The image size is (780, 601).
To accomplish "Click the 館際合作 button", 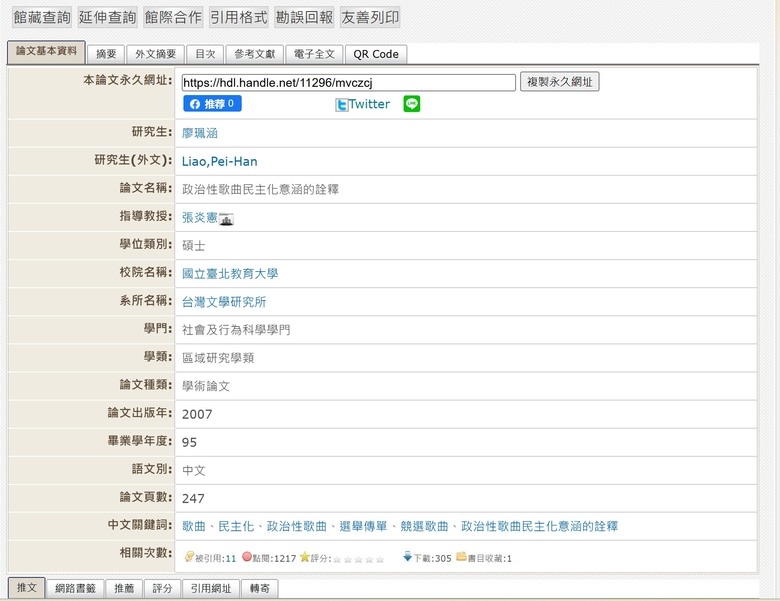I will tap(173, 17).
